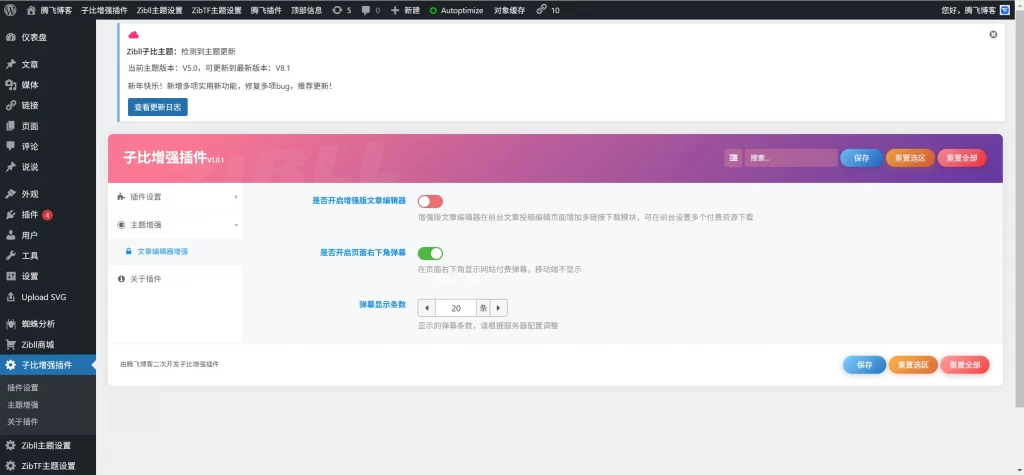
Task: Click the top 重置全部 button
Action: 962,158
